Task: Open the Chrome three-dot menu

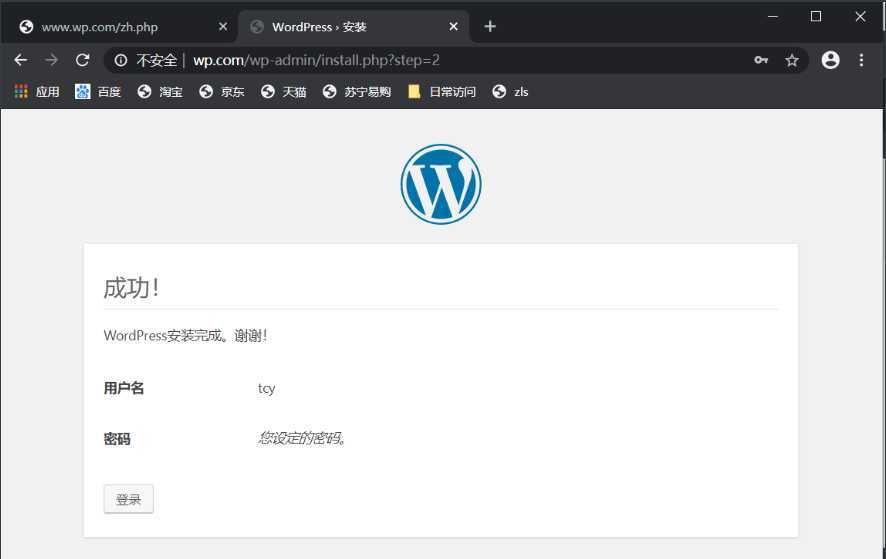Action: click(x=861, y=60)
